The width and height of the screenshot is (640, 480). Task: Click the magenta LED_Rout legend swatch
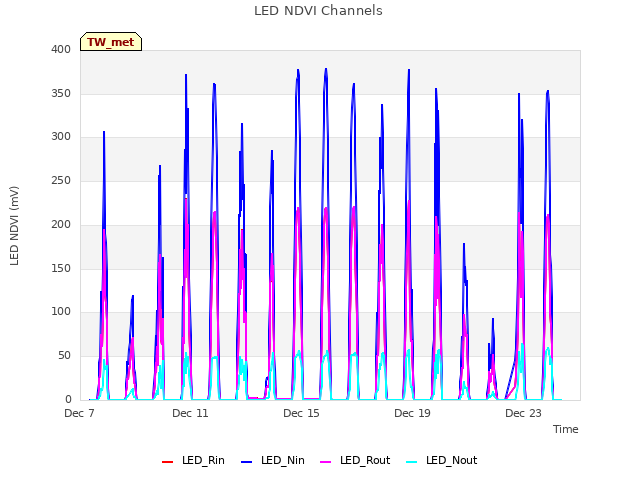(326, 462)
